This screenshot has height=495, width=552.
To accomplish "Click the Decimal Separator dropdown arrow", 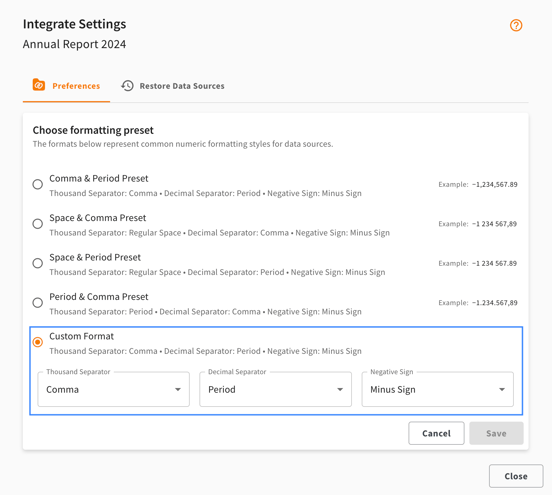I will (x=340, y=389).
